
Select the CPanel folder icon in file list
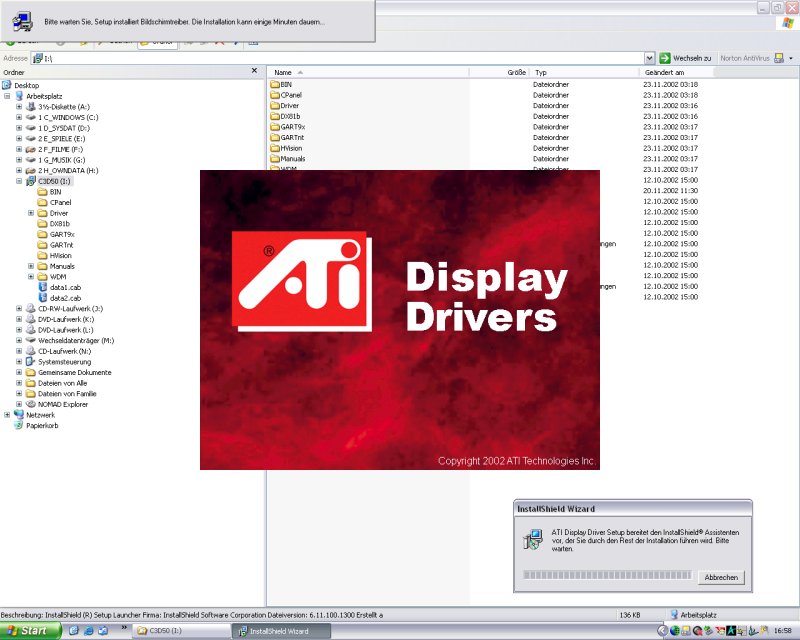(x=275, y=95)
